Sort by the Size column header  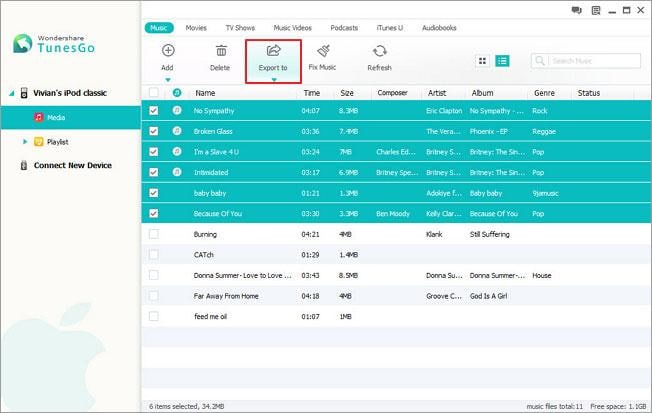[x=347, y=93]
